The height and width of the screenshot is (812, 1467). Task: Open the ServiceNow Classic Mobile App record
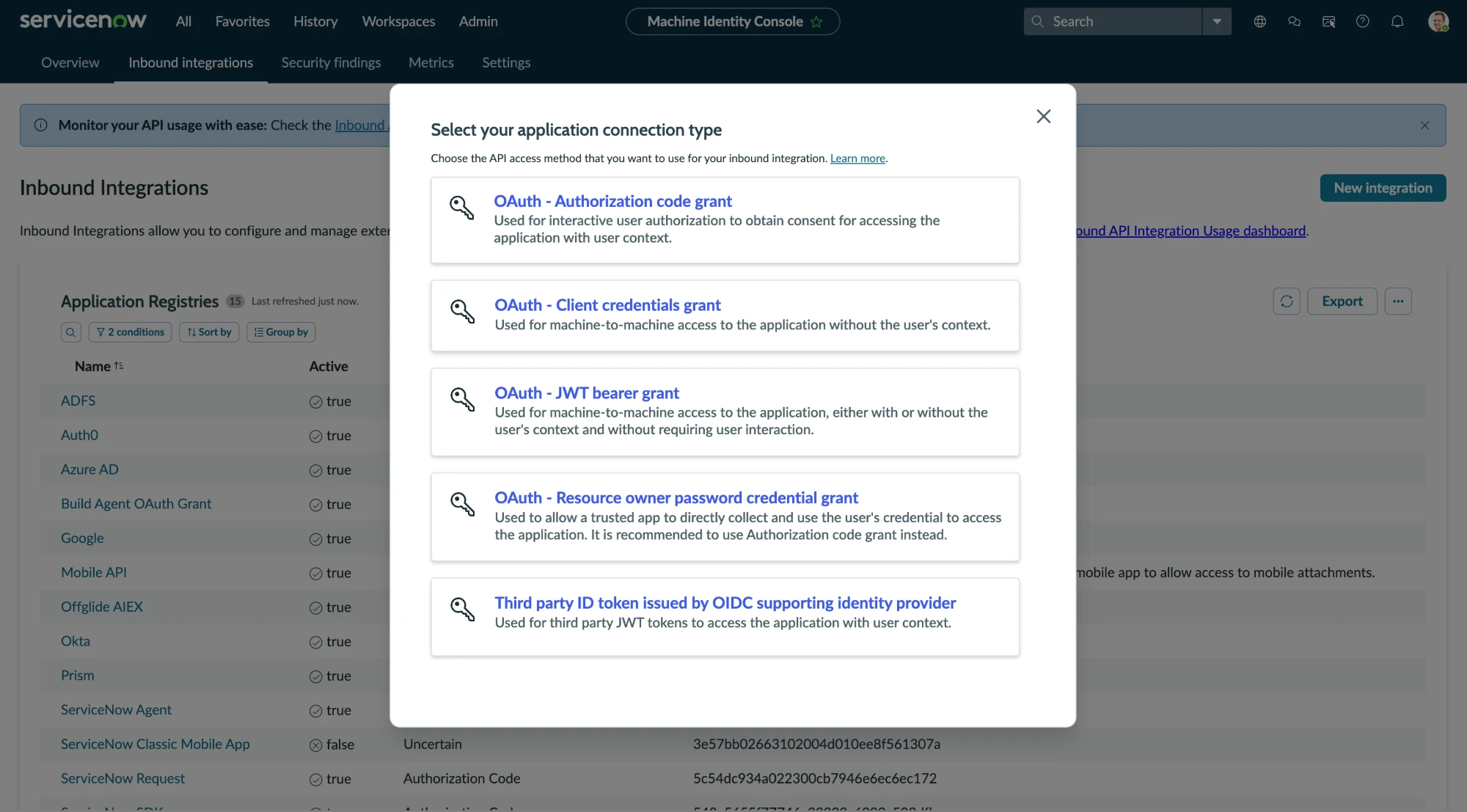pos(156,744)
